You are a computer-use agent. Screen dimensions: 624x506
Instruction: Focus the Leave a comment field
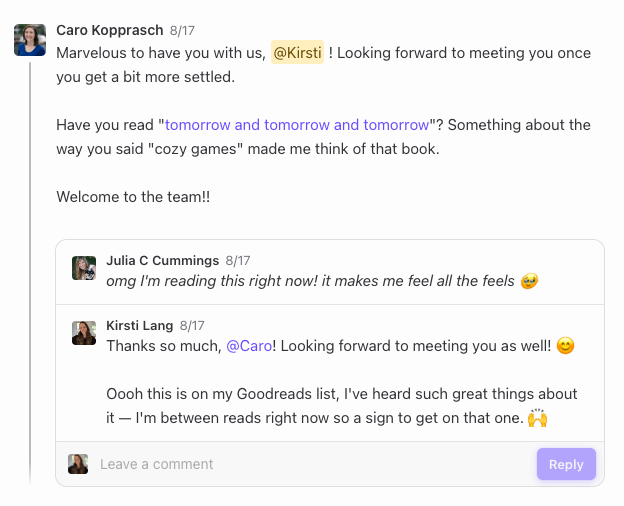click(314, 464)
